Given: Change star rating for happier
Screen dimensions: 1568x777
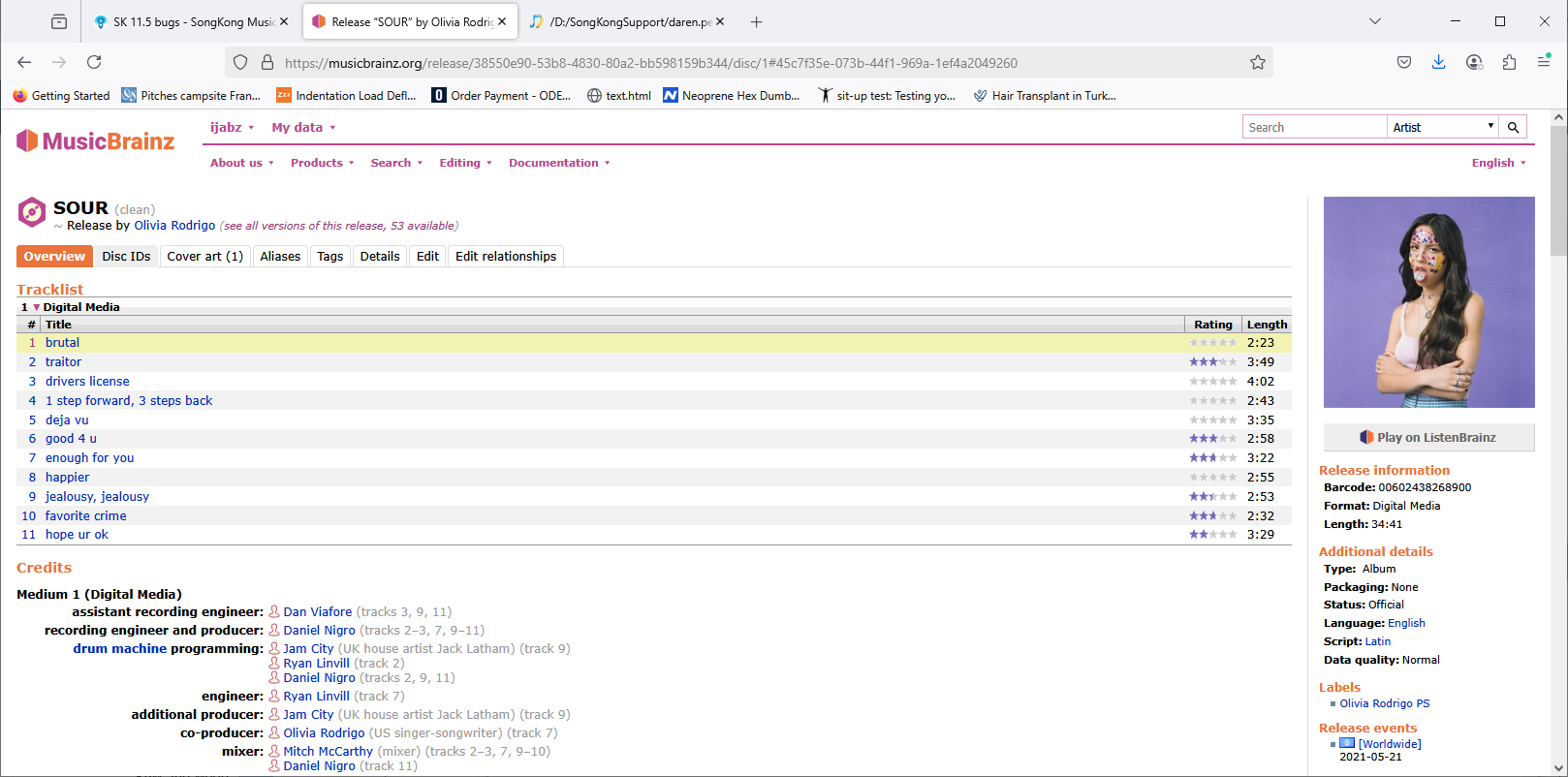Looking at the screenshot, I should click(x=1213, y=478).
